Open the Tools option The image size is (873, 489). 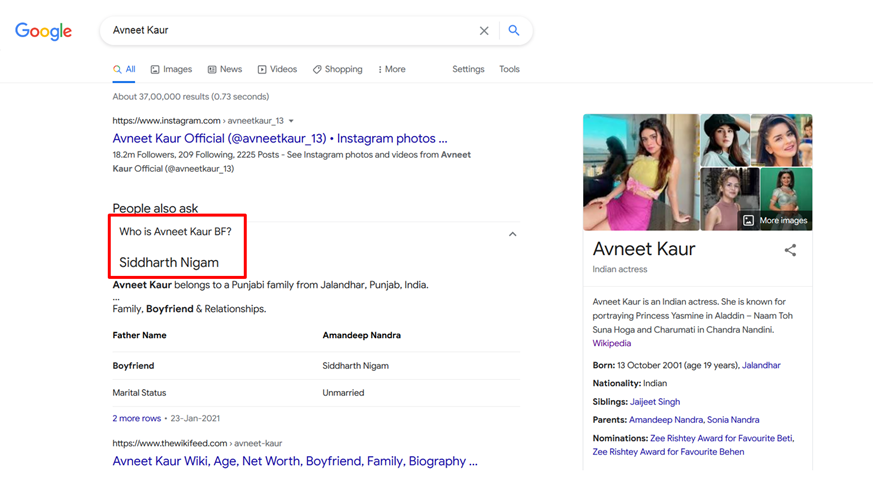coord(509,69)
